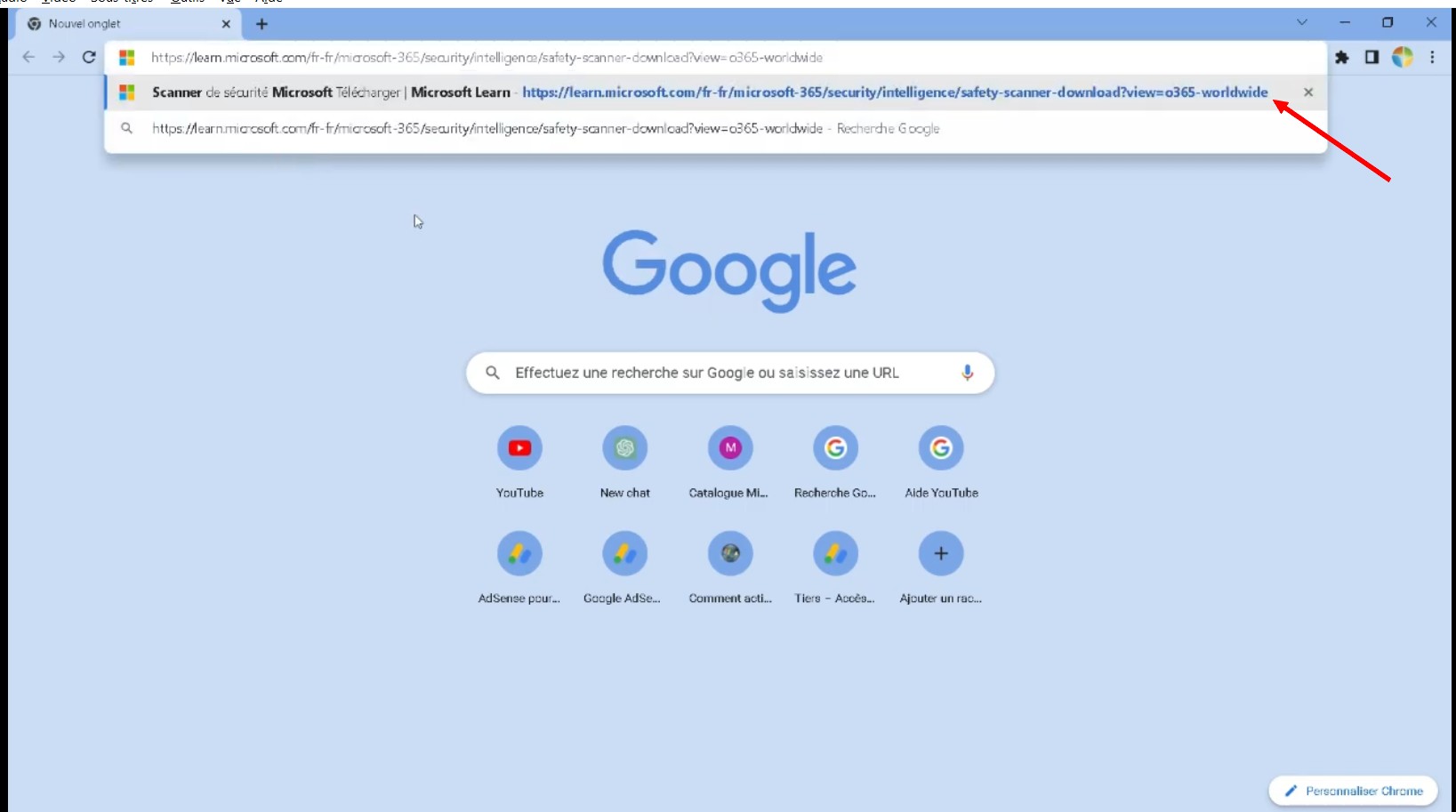Open the YouTube shortcut tile
This screenshot has width=1456, height=812.
[x=519, y=448]
